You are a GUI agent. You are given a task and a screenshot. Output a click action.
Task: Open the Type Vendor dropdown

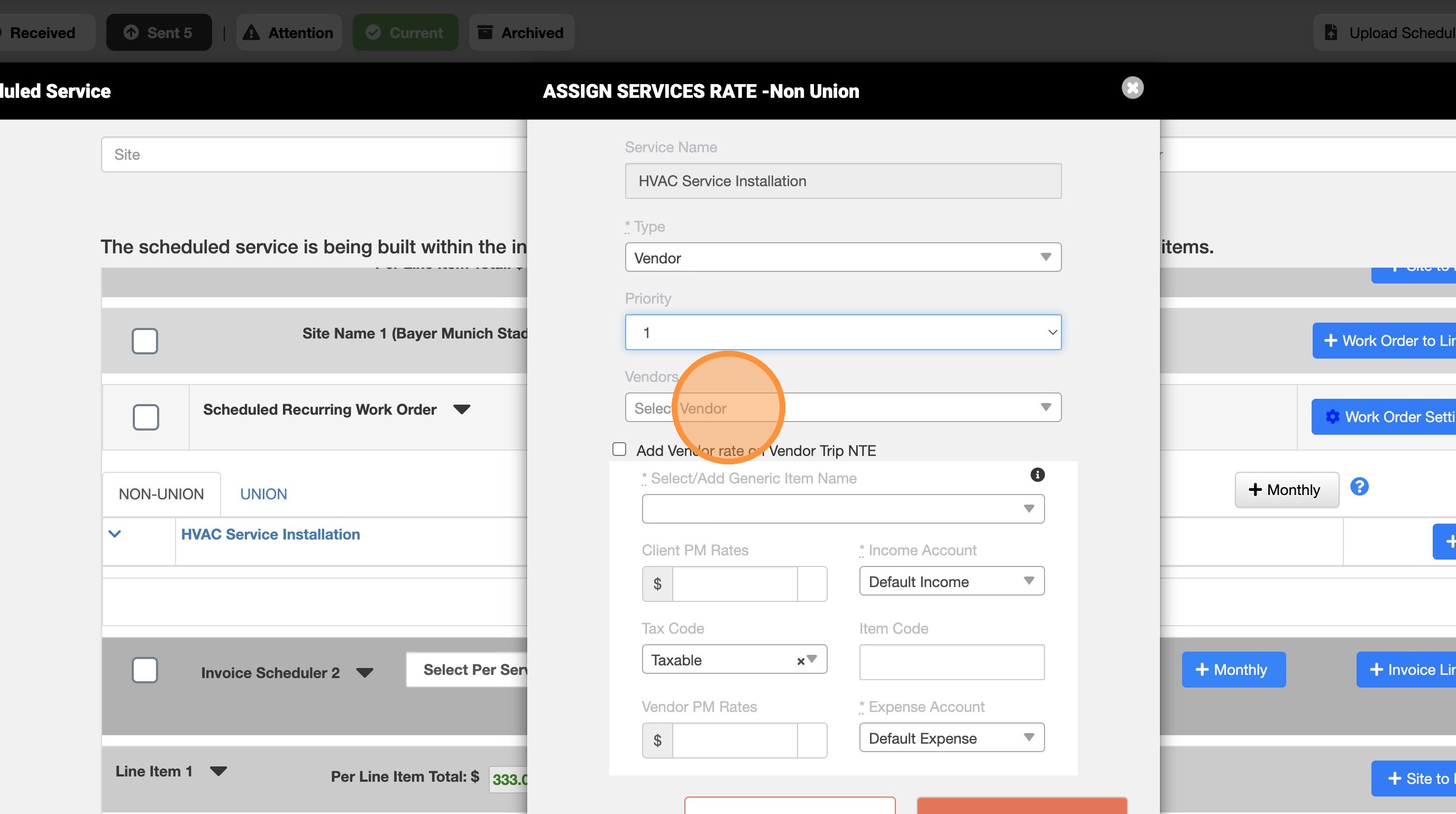[x=842, y=257]
